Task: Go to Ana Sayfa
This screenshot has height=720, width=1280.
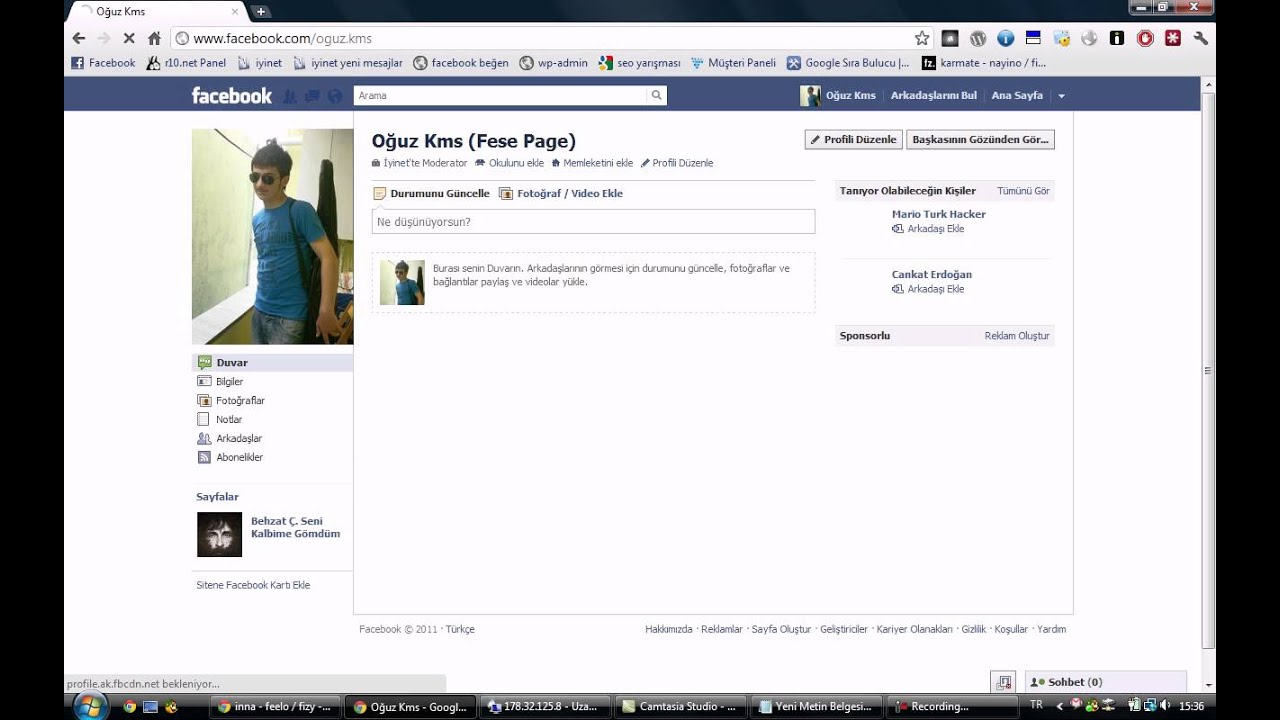Action: coord(1017,95)
